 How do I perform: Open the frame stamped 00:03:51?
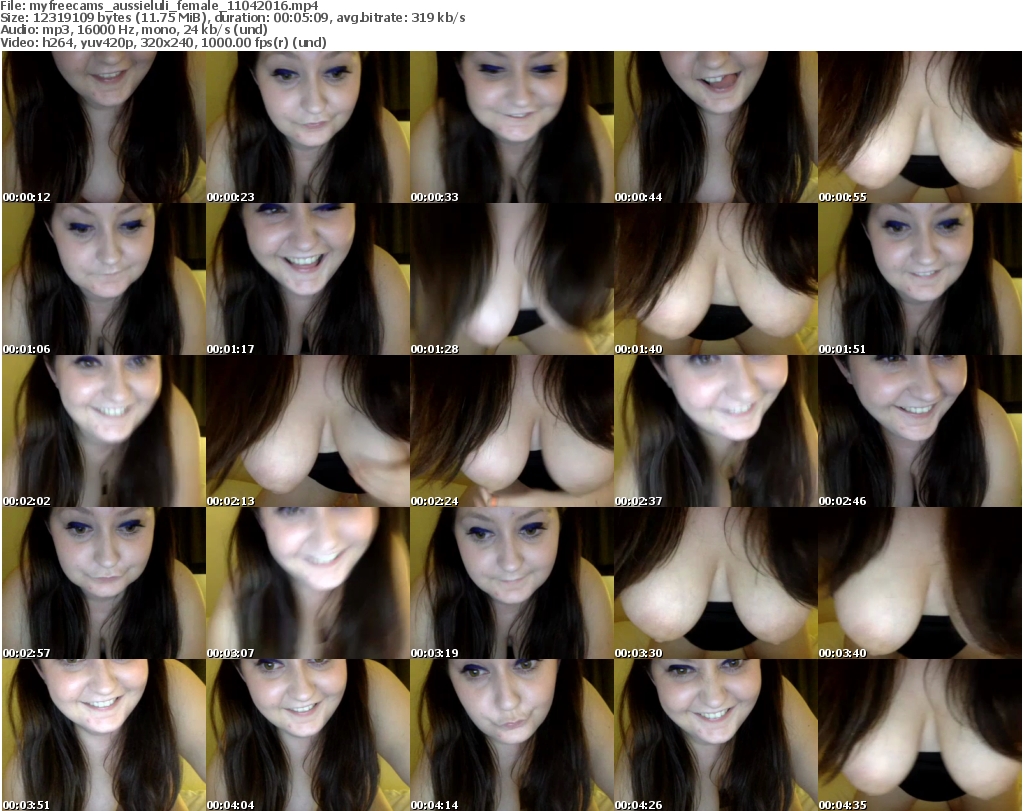point(104,735)
